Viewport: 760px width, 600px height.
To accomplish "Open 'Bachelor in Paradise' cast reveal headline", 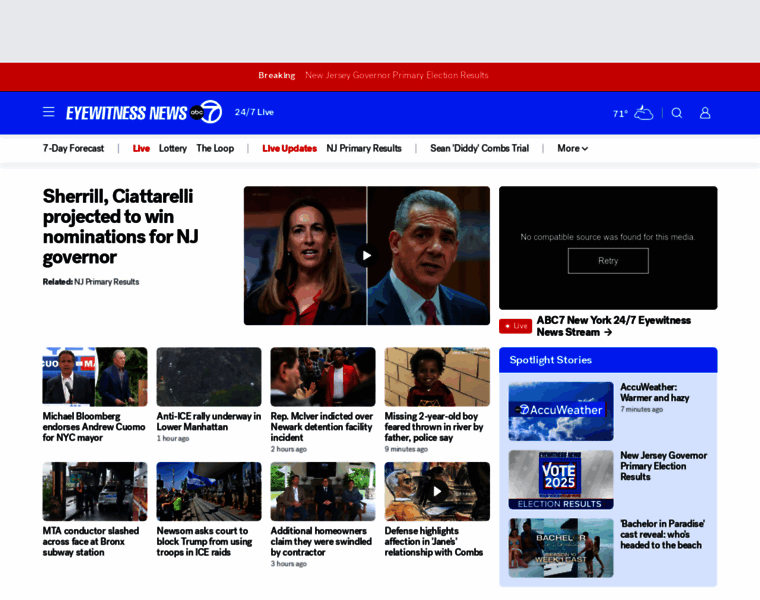I will pos(663,535).
